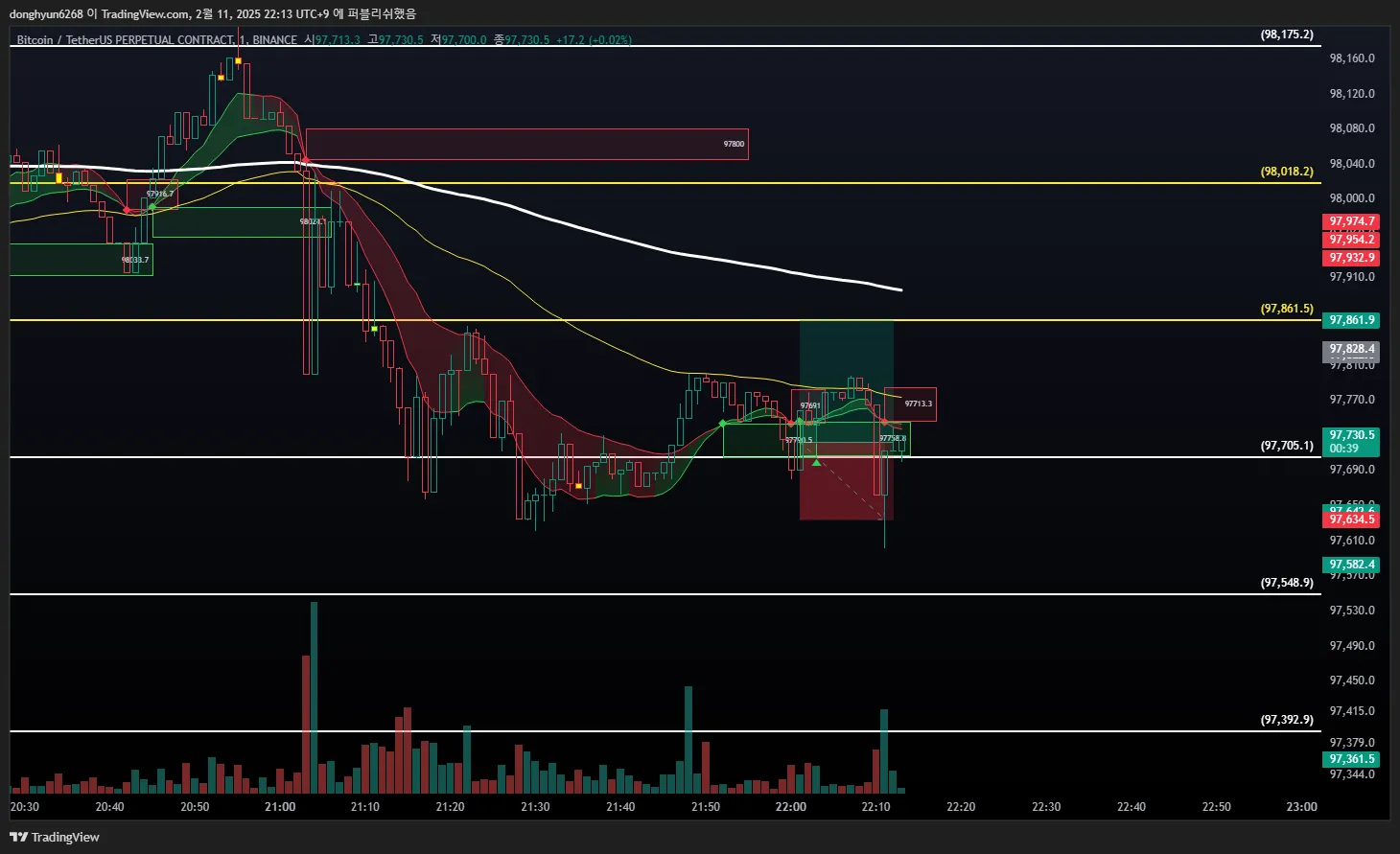Screen dimensions: 1400x854
Task: Click the 97,490.0 price axis label
Action: [x=1352, y=646]
